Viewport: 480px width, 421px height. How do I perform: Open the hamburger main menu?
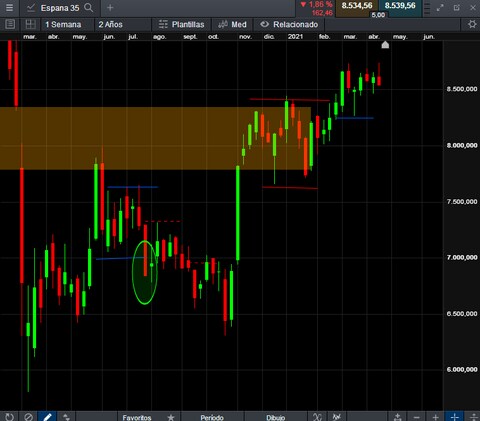pyautogui.click(x=9, y=7)
